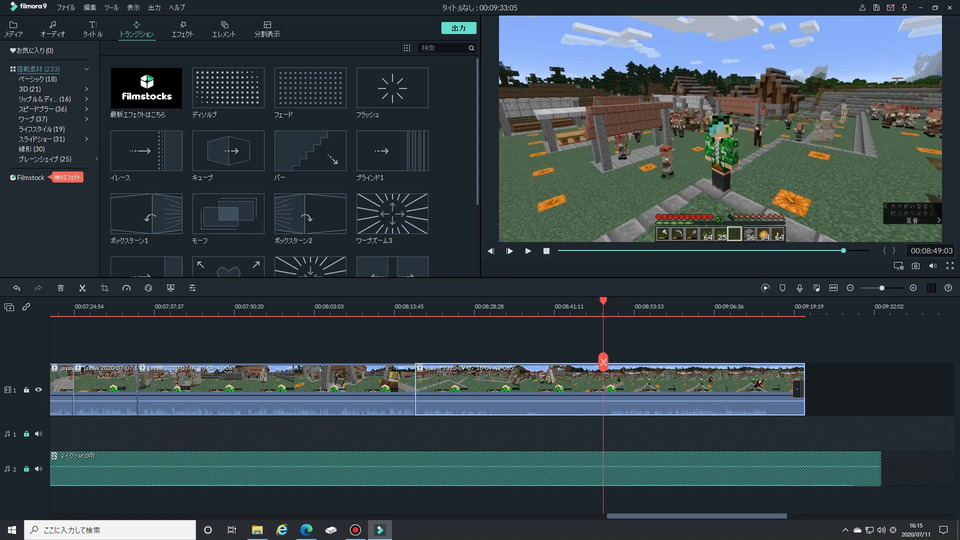960x540 pixels.
Task: Open the ツール menu
Action: [111, 7]
